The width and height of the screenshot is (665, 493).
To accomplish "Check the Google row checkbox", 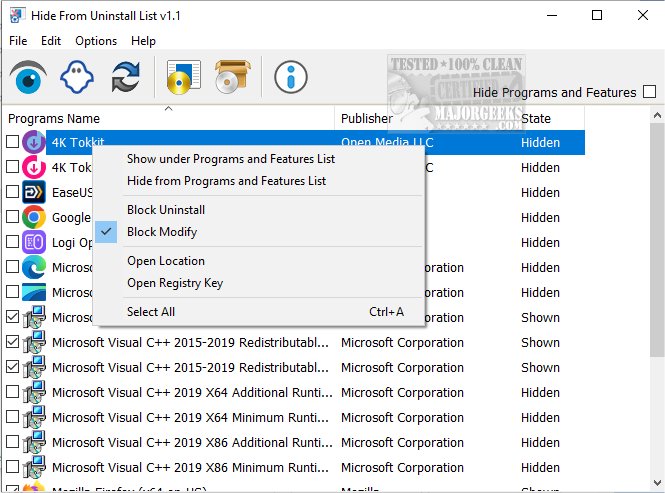I will click(13, 217).
